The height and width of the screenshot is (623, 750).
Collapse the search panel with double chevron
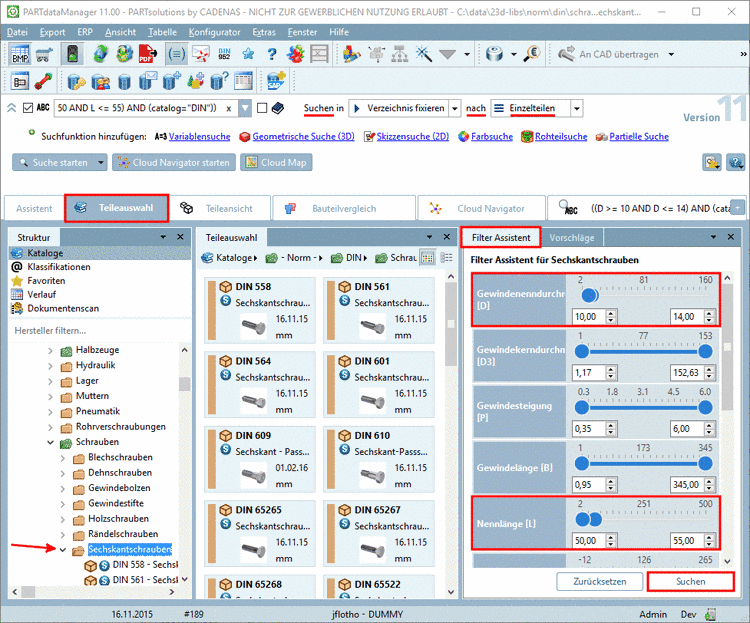(11, 108)
